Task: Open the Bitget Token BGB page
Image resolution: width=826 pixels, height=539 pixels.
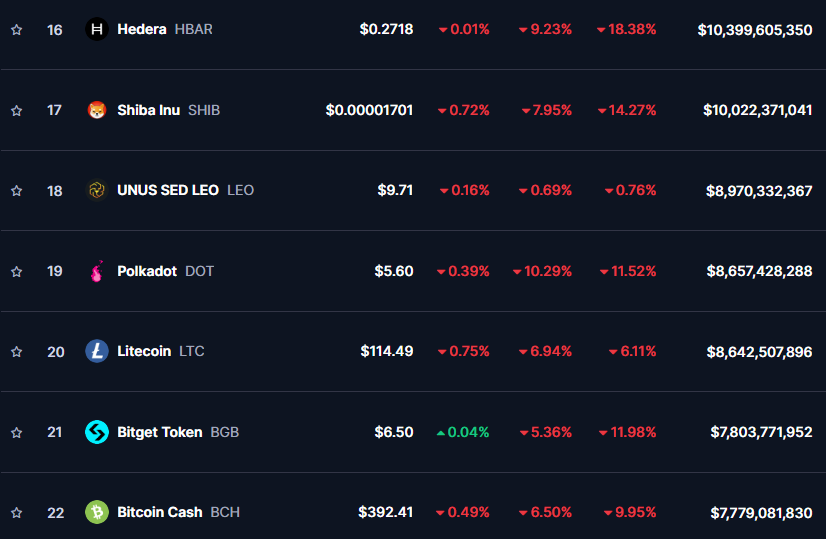Action: 160,432
